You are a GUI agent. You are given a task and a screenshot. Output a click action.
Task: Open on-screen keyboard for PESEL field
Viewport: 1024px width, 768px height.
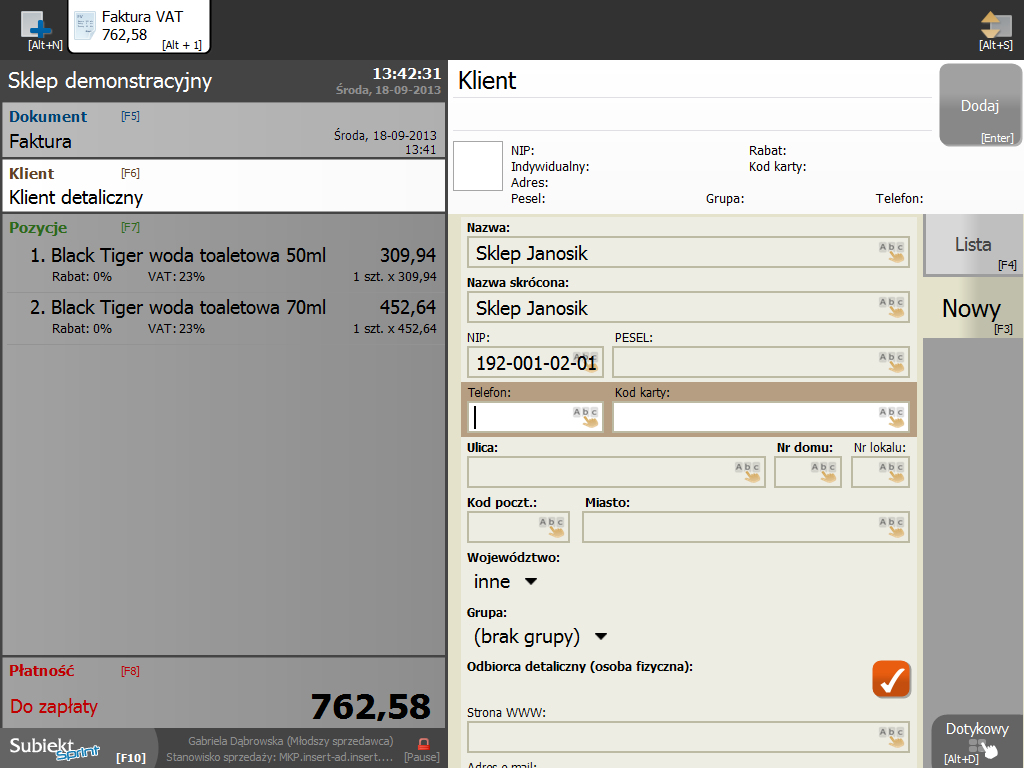coord(892,362)
